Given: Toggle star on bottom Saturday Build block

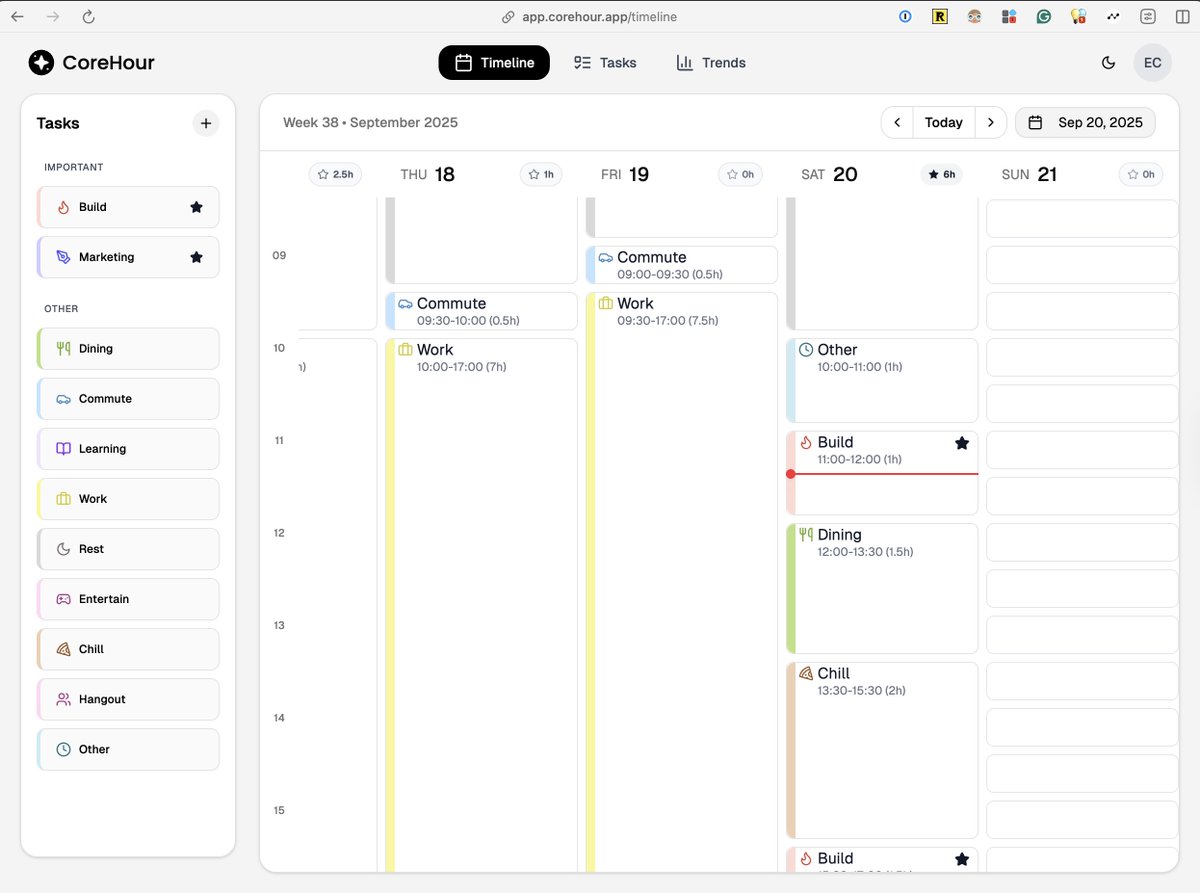Looking at the screenshot, I should pos(962,859).
